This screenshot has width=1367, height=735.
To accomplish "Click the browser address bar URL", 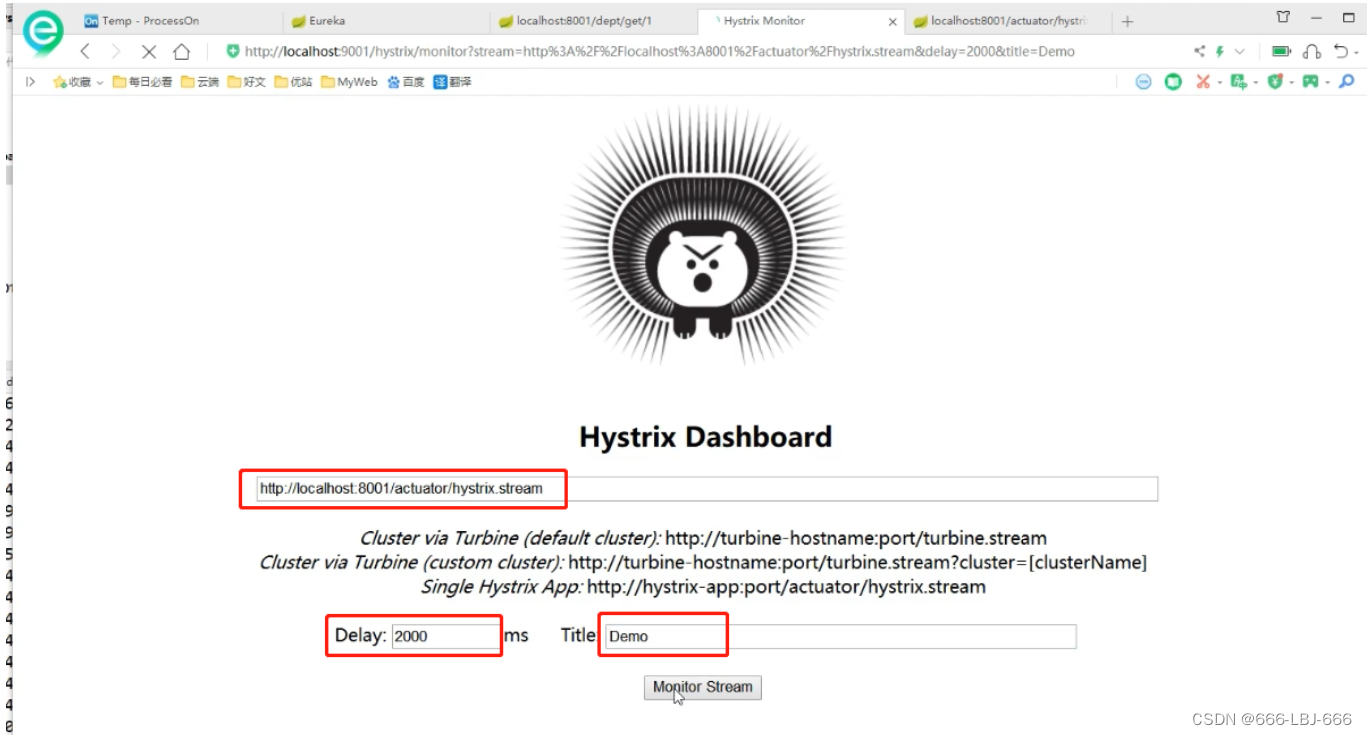I will pyautogui.click(x=660, y=51).
